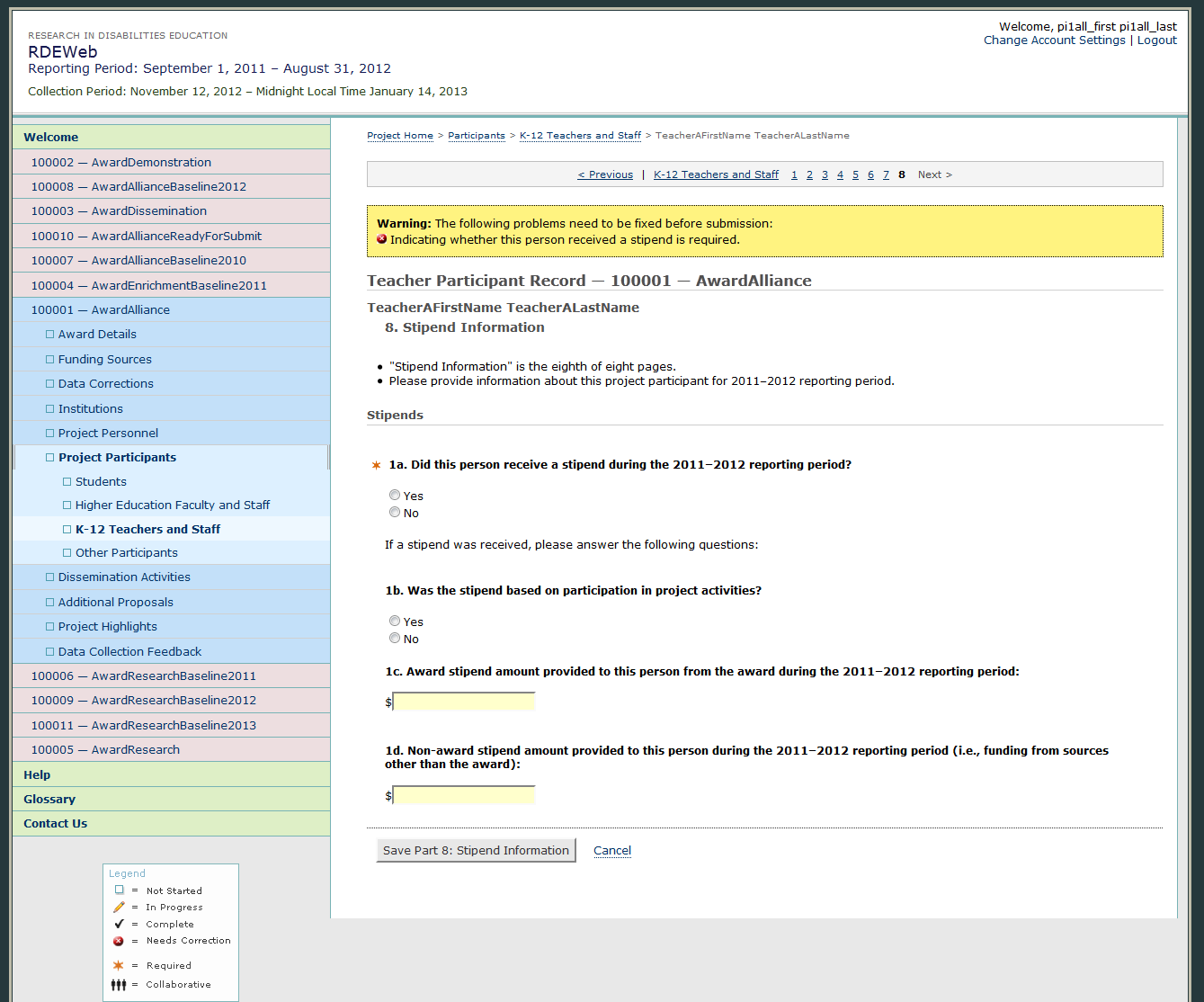
Task: Click Collaborative people icon in legend
Action: click(119, 985)
